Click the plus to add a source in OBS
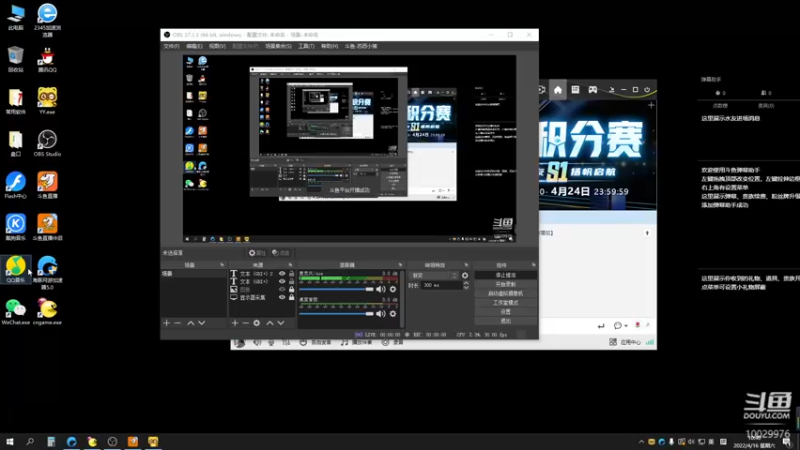This screenshot has width=800, height=450. (235, 323)
